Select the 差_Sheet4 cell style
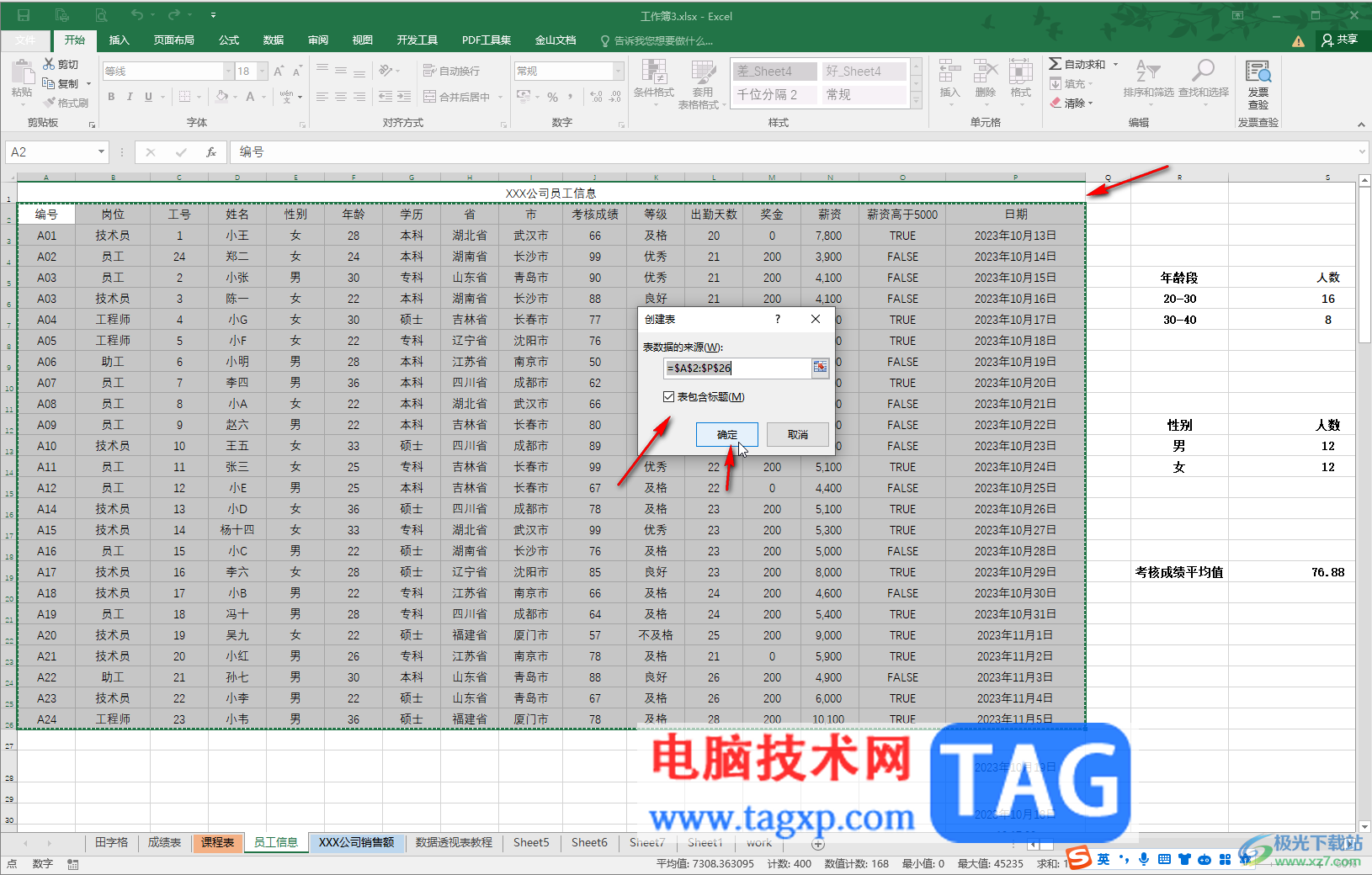Viewport: 1372px width, 875px height. point(774,72)
